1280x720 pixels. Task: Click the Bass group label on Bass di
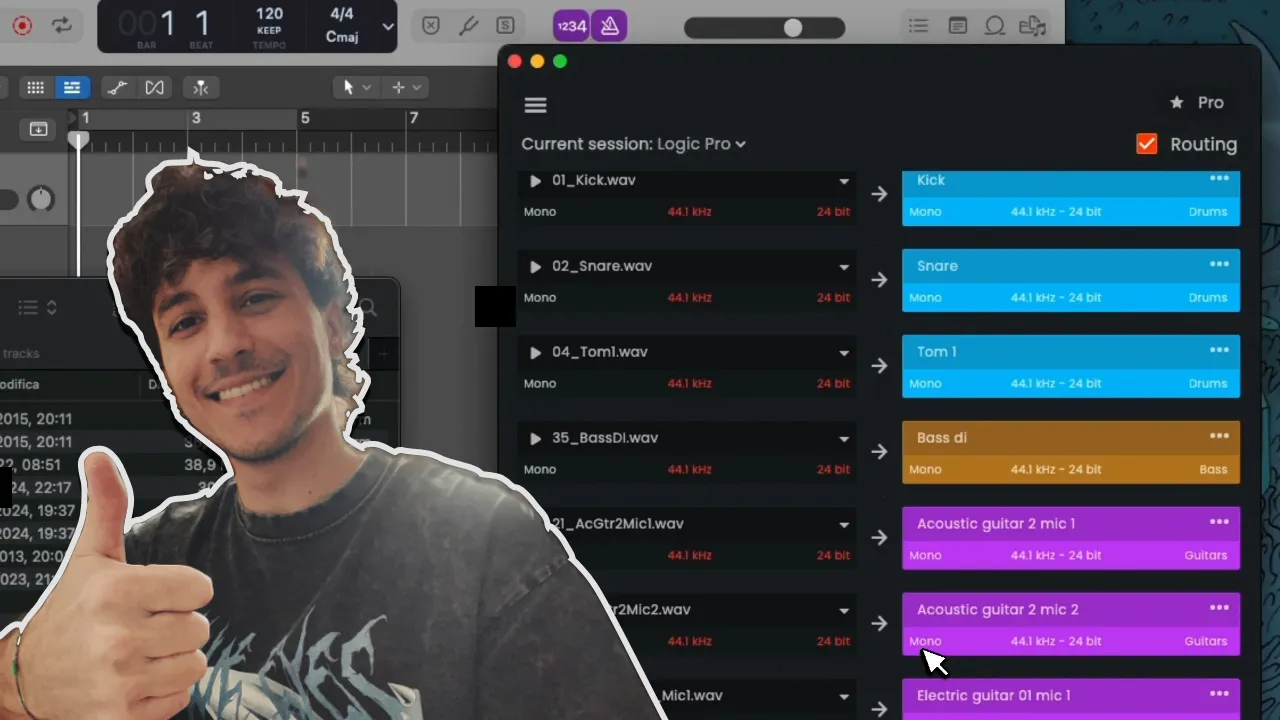tap(1213, 470)
